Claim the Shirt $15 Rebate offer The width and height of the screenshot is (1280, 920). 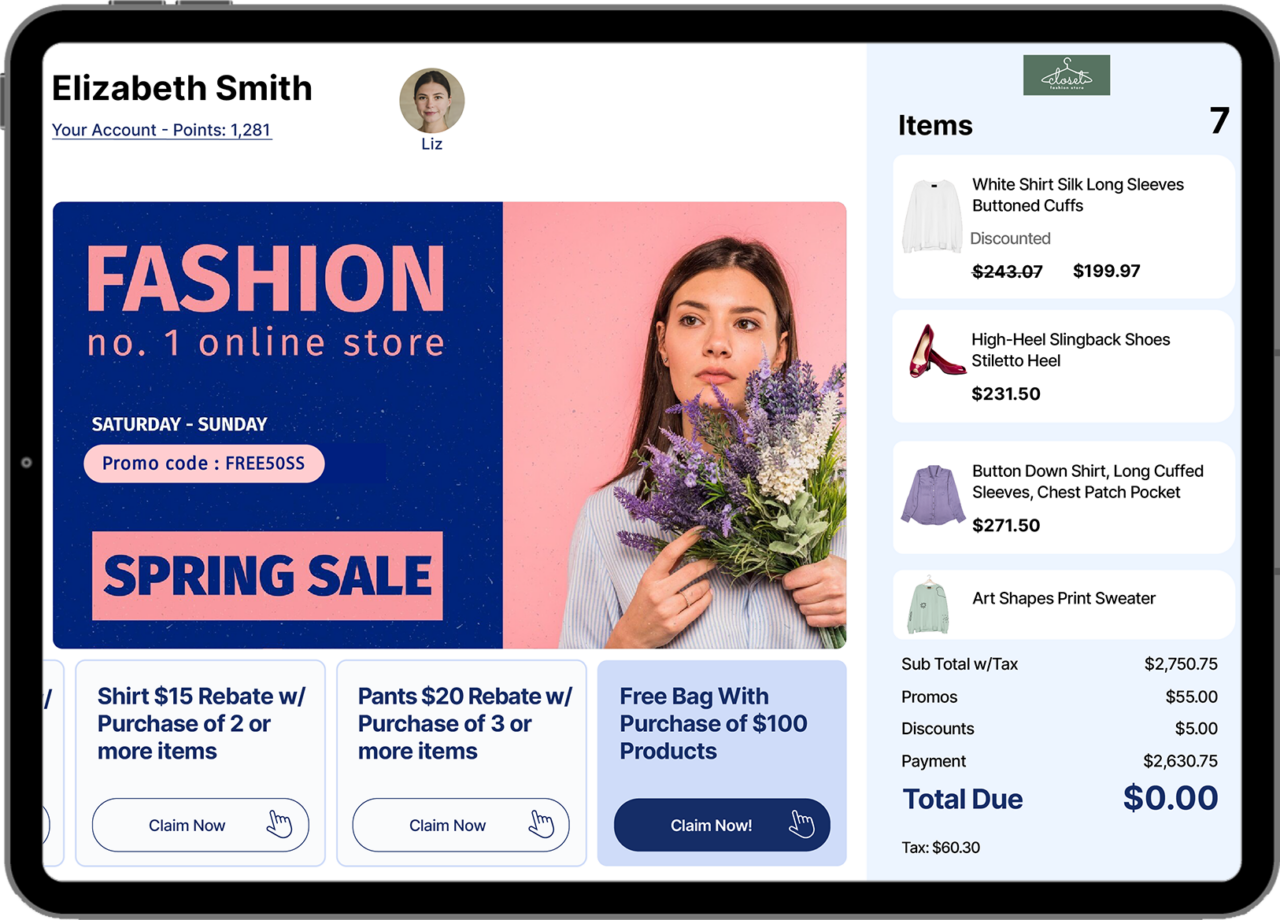pyautogui.click(x=188, y=825)
